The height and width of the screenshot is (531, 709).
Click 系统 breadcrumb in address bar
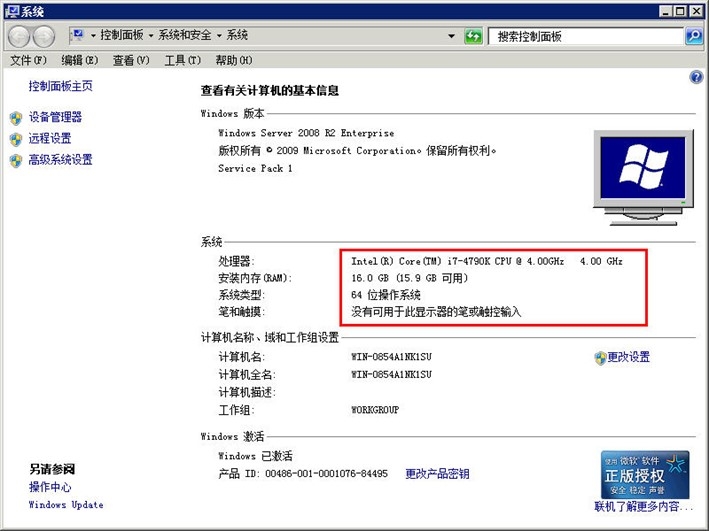(x=237, y=35)
